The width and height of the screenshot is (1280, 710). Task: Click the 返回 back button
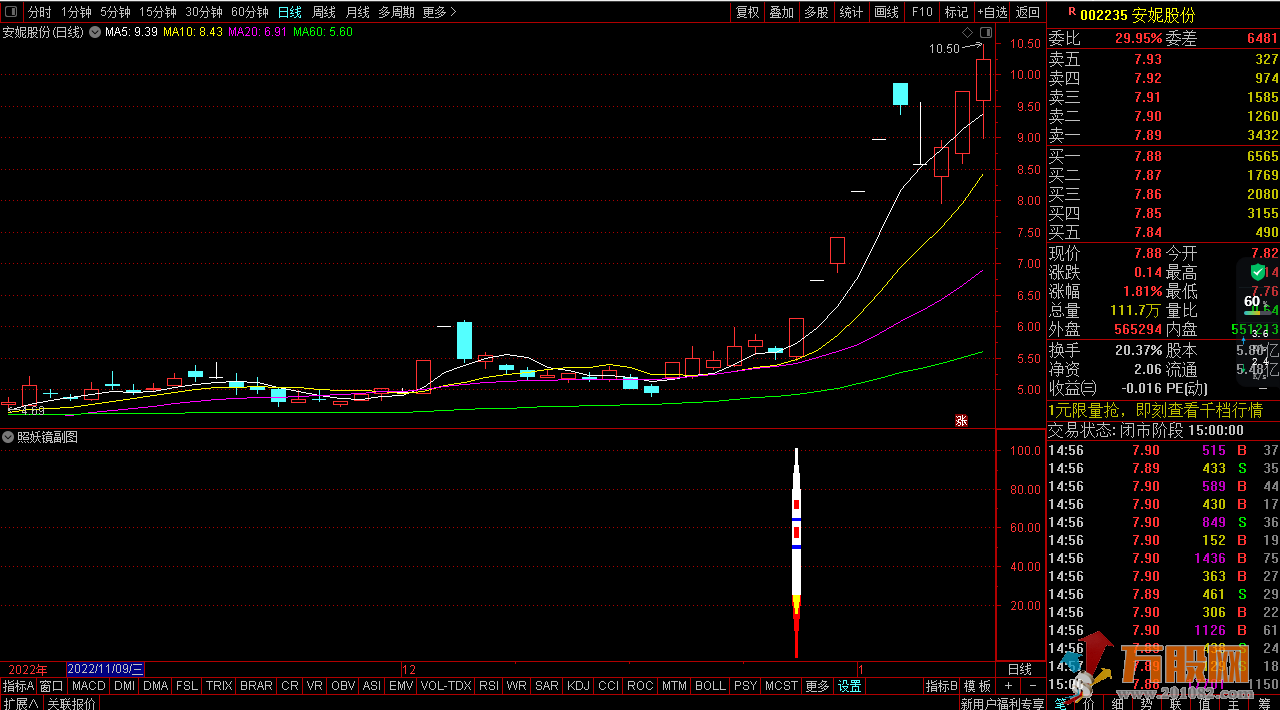(1028, 12)
